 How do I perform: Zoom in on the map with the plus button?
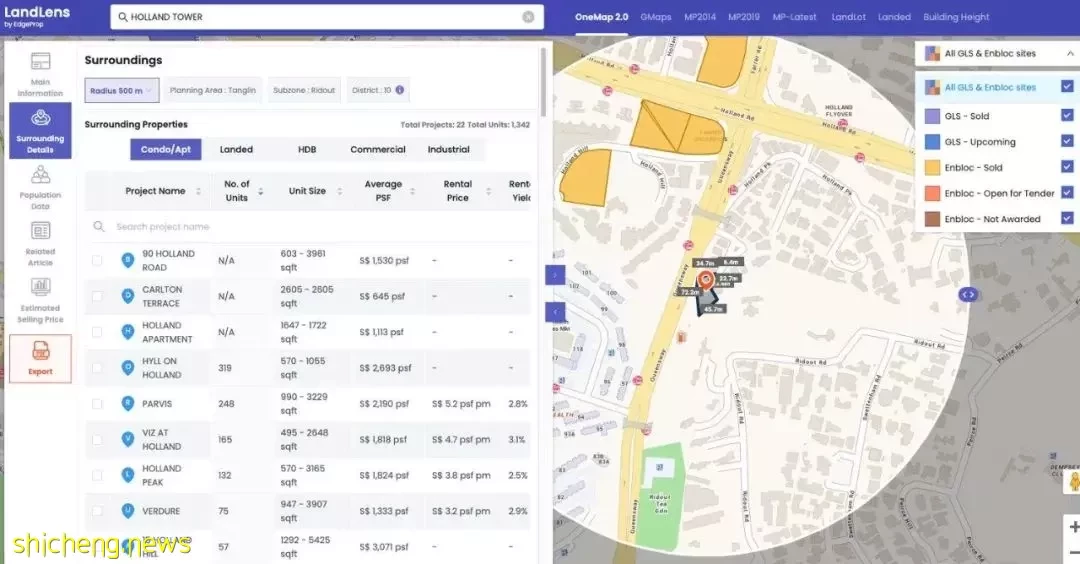pyautogui.click(x=1073, y=528)
